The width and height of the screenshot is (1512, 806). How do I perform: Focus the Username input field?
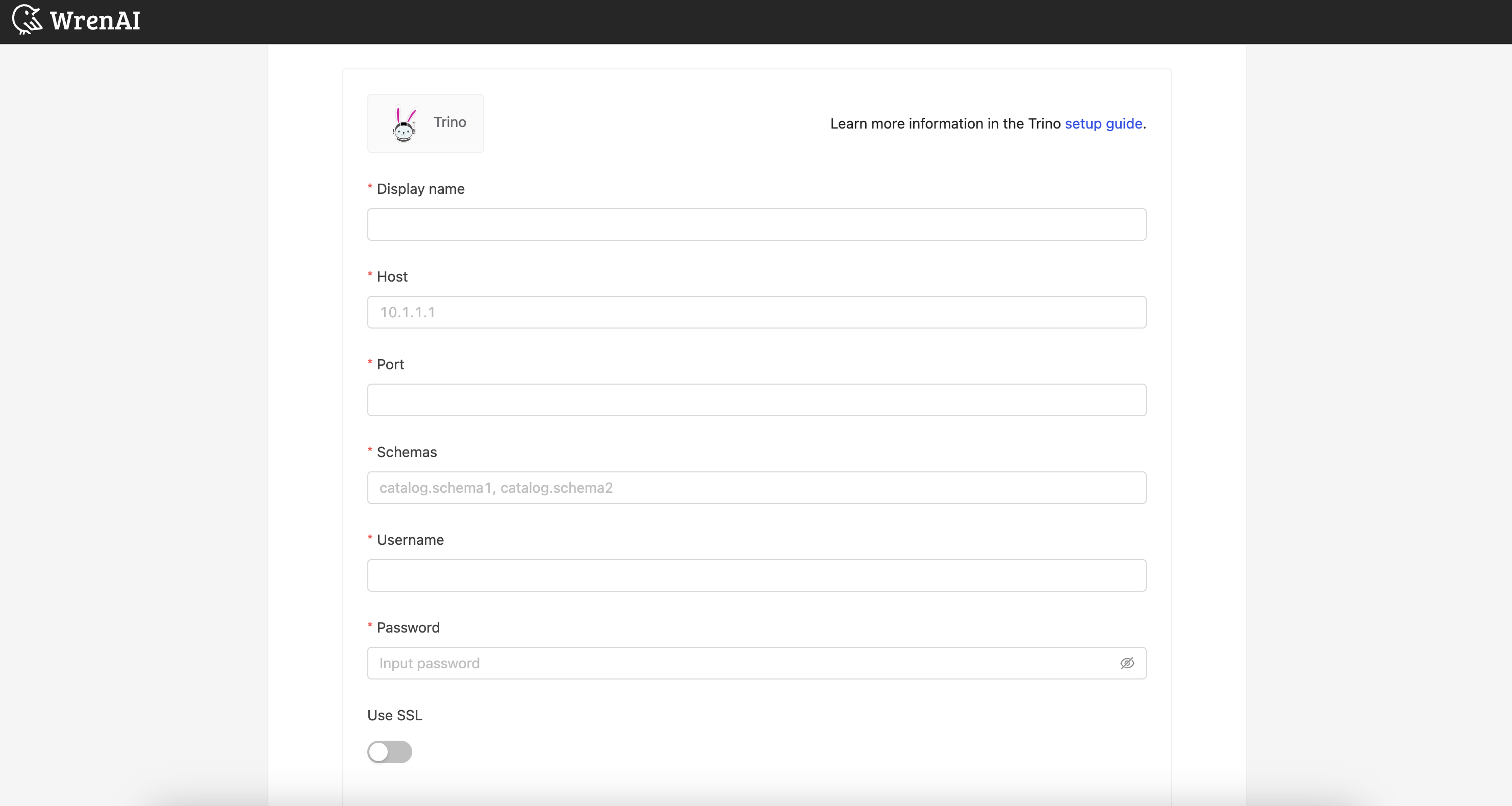click(x=757, y=575)
